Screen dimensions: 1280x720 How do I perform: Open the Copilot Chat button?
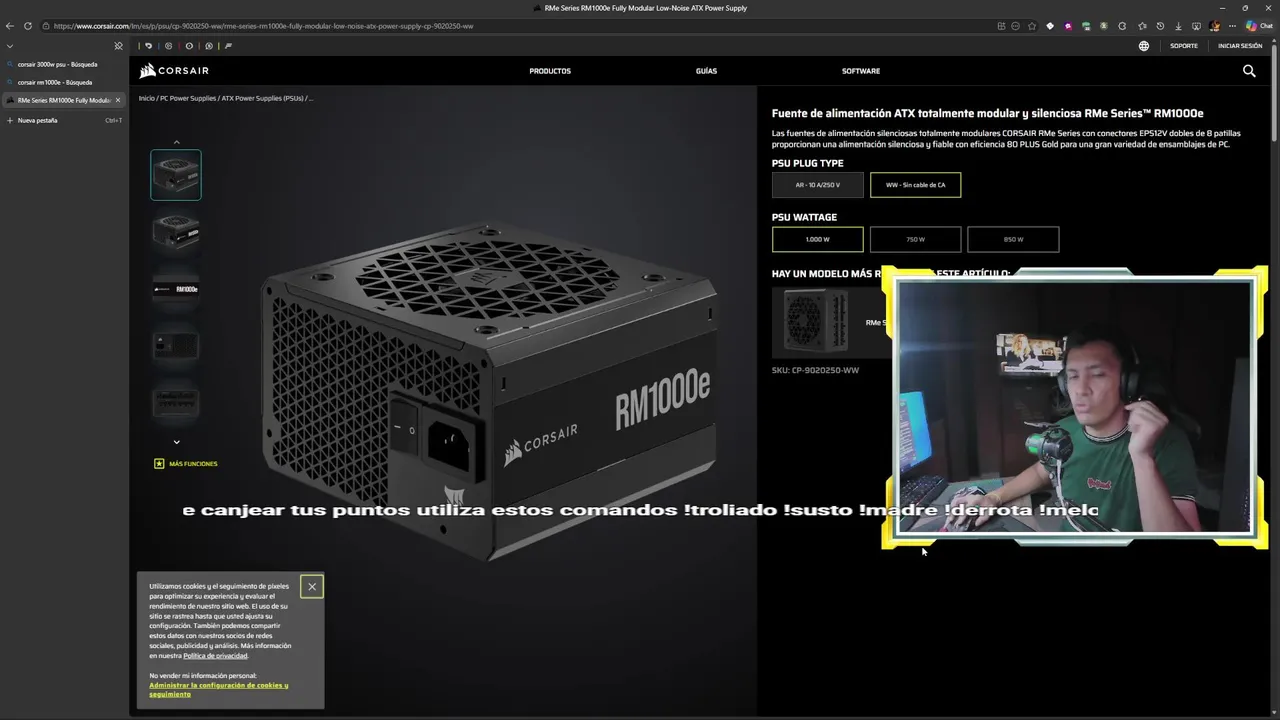tap(1259, 26)
